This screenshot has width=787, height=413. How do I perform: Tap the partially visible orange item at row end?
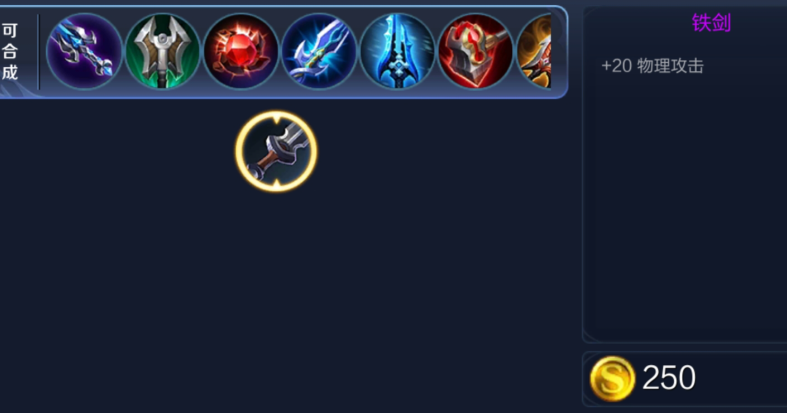[x=534, y=51]
